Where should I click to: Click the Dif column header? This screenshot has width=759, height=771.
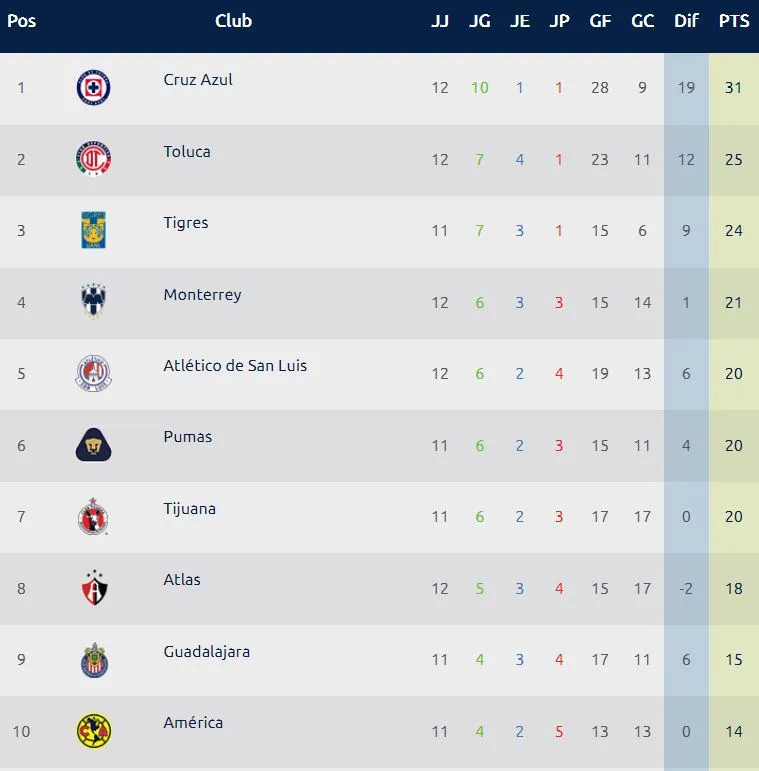[686, 22]
